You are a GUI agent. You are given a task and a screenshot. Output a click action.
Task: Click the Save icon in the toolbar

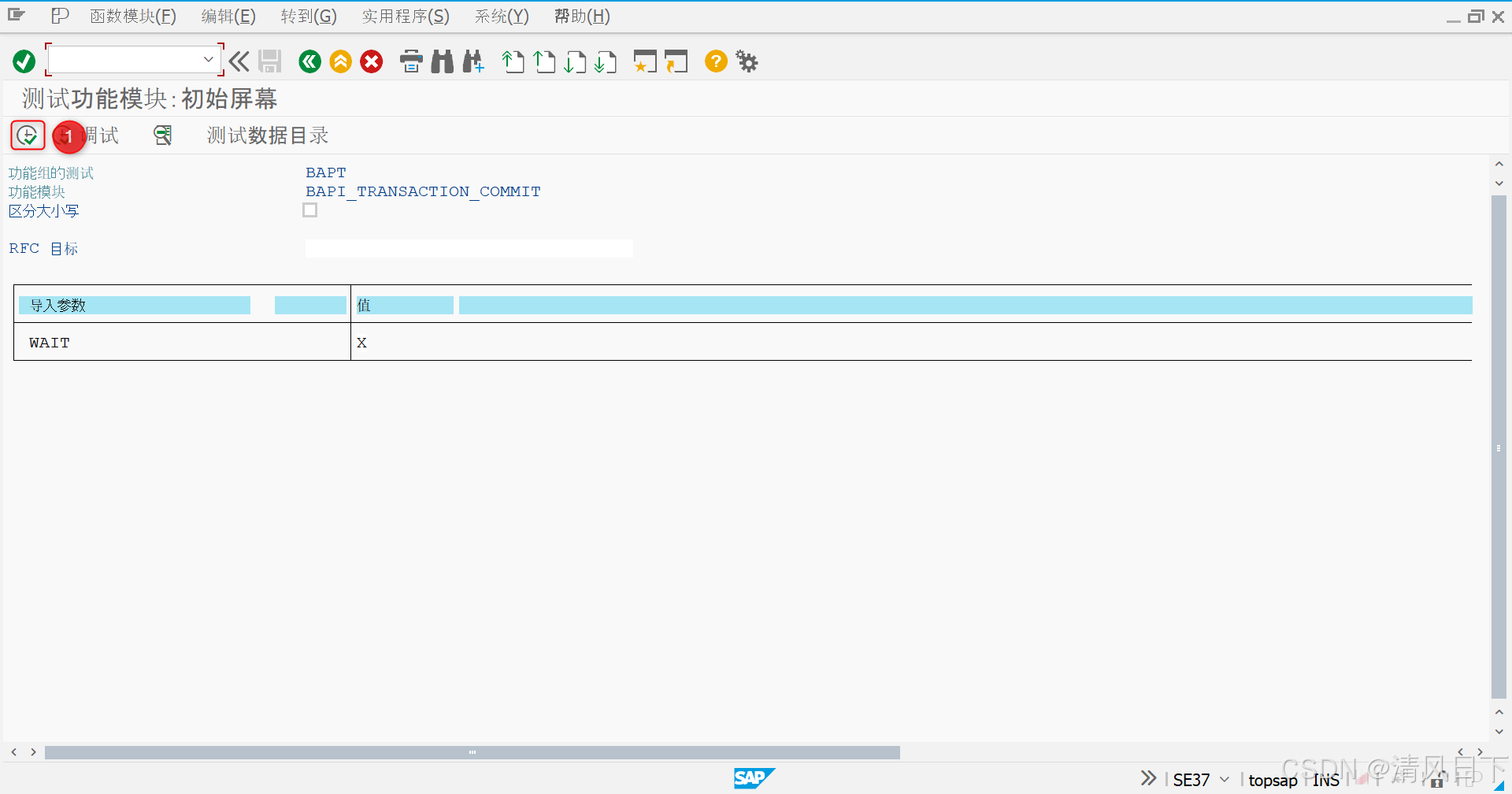(x=269, y=61)
